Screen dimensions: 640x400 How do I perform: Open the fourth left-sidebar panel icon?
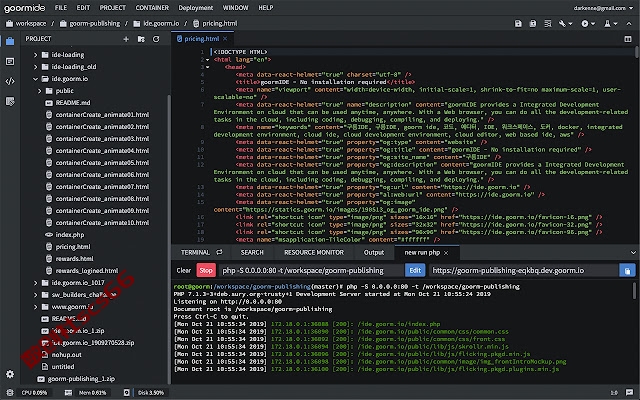[x=10, y=101]
